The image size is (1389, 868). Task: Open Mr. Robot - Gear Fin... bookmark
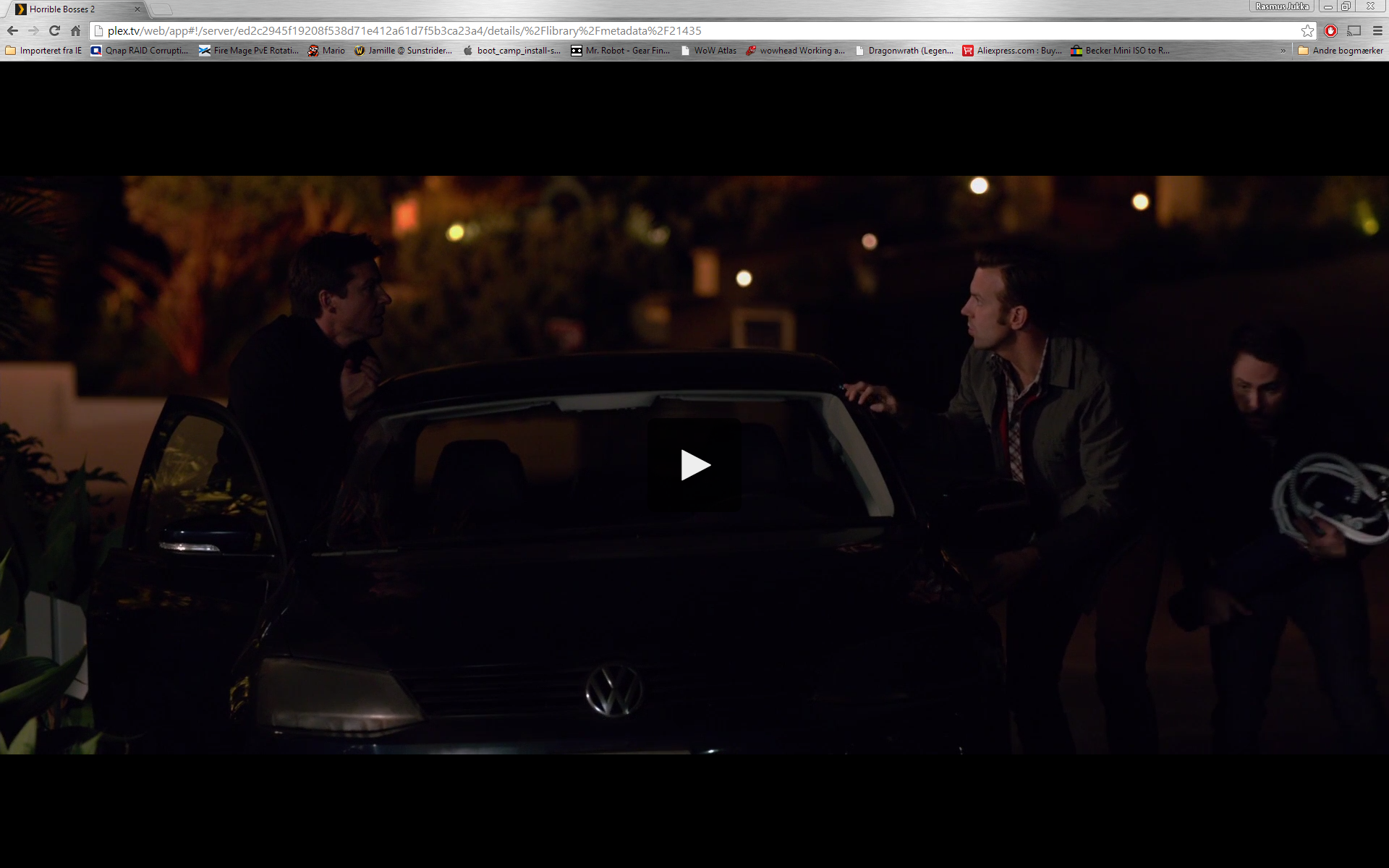coord(620,51)
